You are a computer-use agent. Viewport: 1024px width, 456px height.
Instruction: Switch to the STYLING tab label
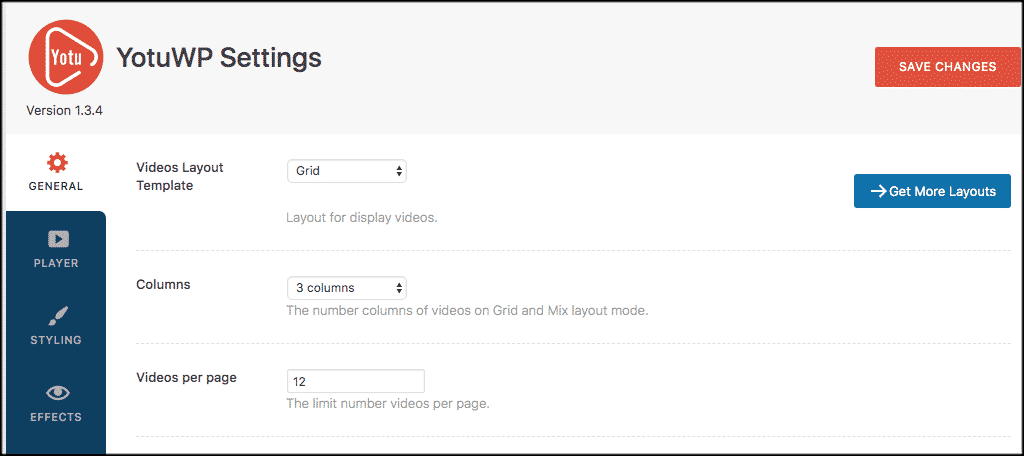pos(56,340)
